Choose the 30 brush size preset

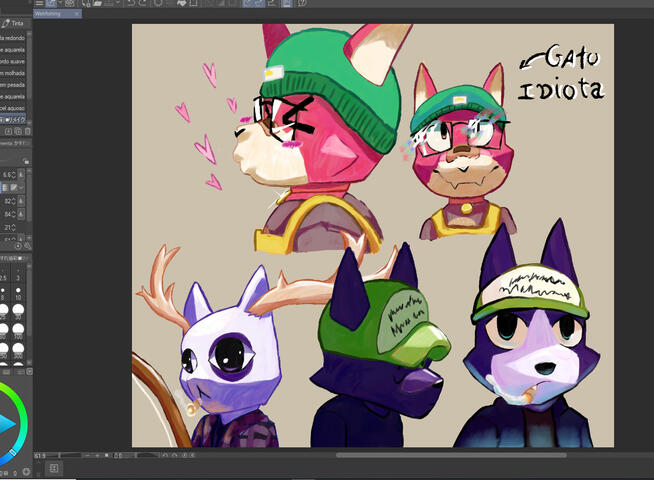pos(18,312)
